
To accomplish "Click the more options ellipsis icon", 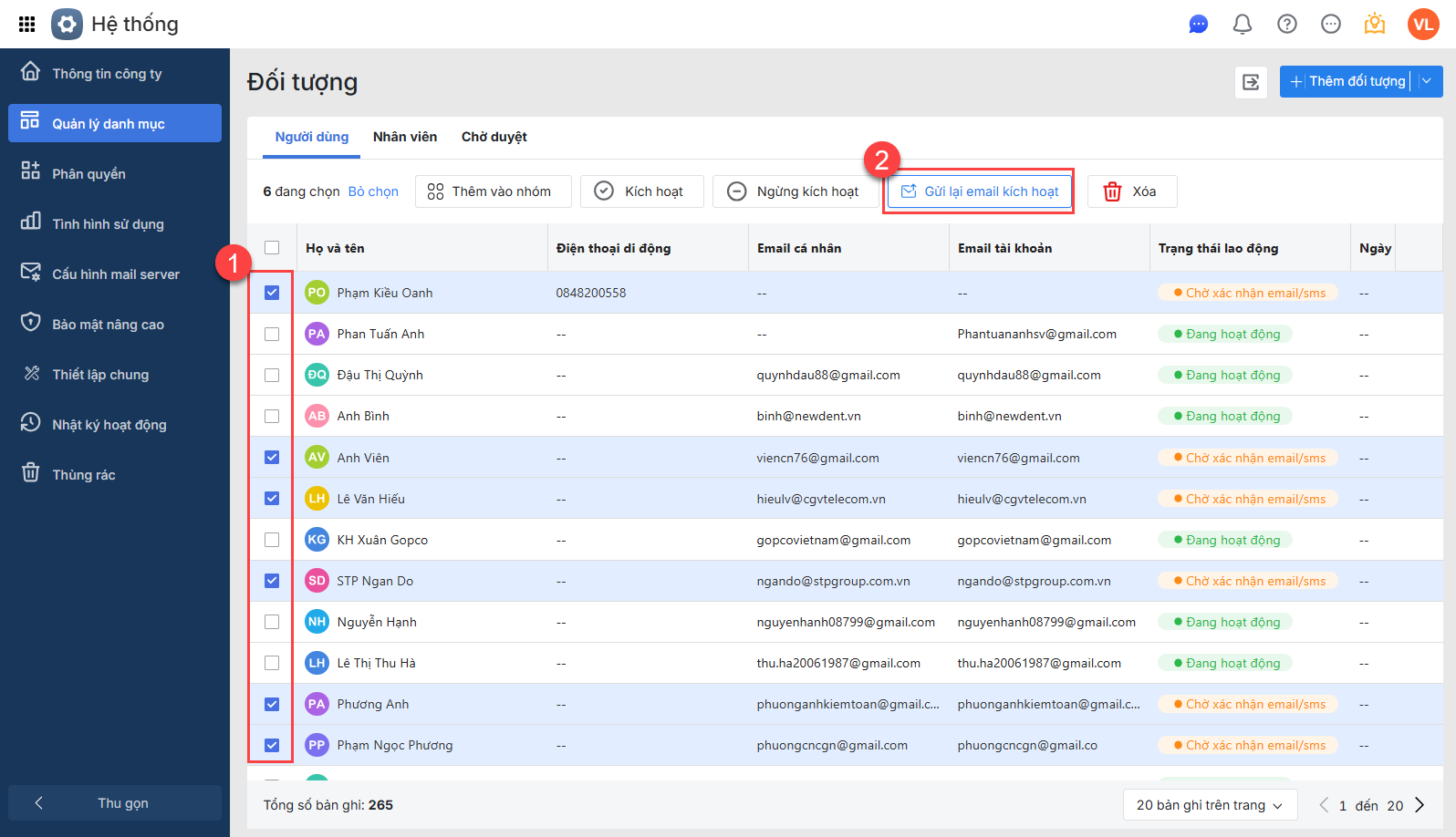I will 1330,24.
